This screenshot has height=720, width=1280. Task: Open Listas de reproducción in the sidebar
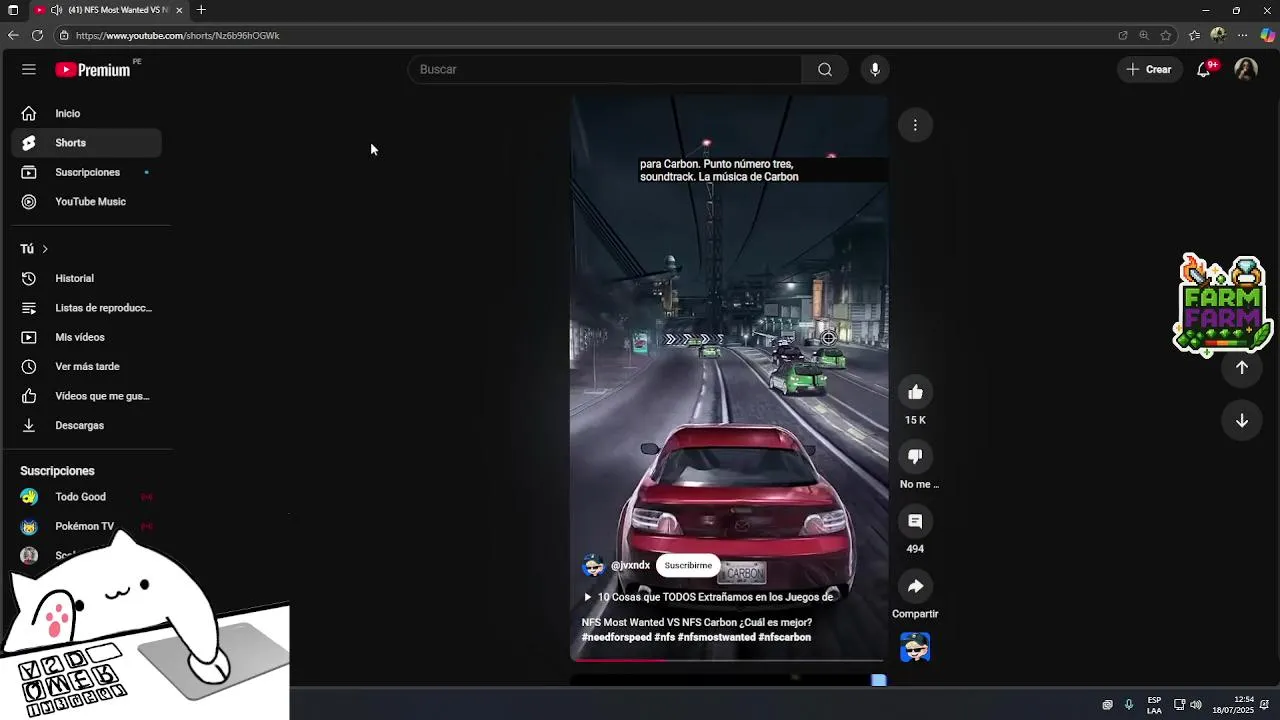[87, 308]
